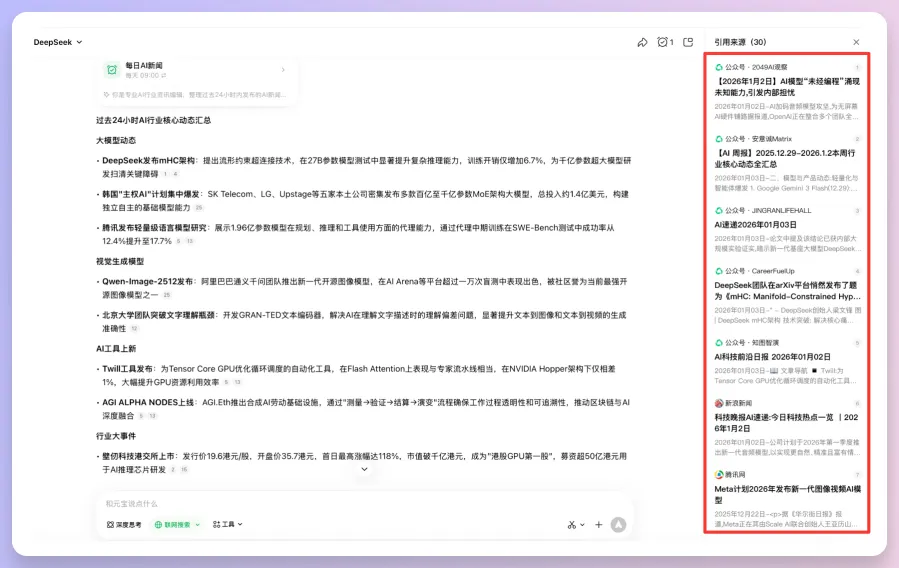Open the 2049AI观察 source article 【2026年1月2日】
This screenshot has width=899, height=568.
[787, 87]
